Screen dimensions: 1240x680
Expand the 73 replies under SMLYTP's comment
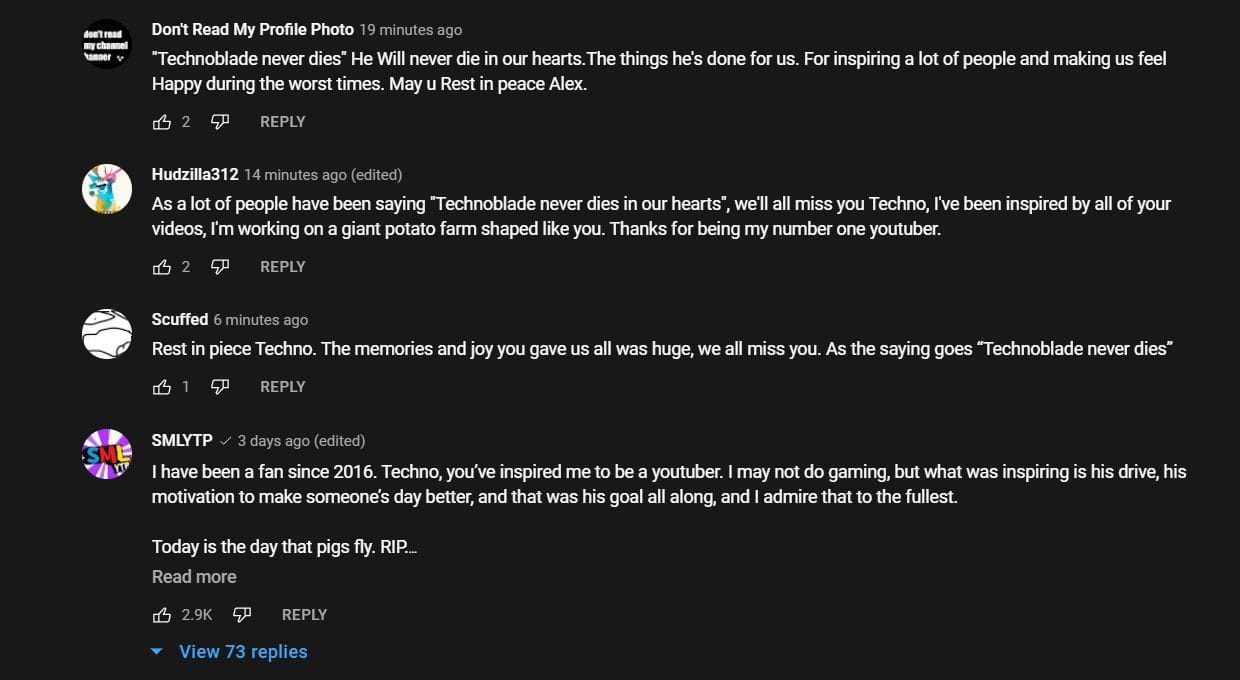pyautogui.click(x=243, y=651)
